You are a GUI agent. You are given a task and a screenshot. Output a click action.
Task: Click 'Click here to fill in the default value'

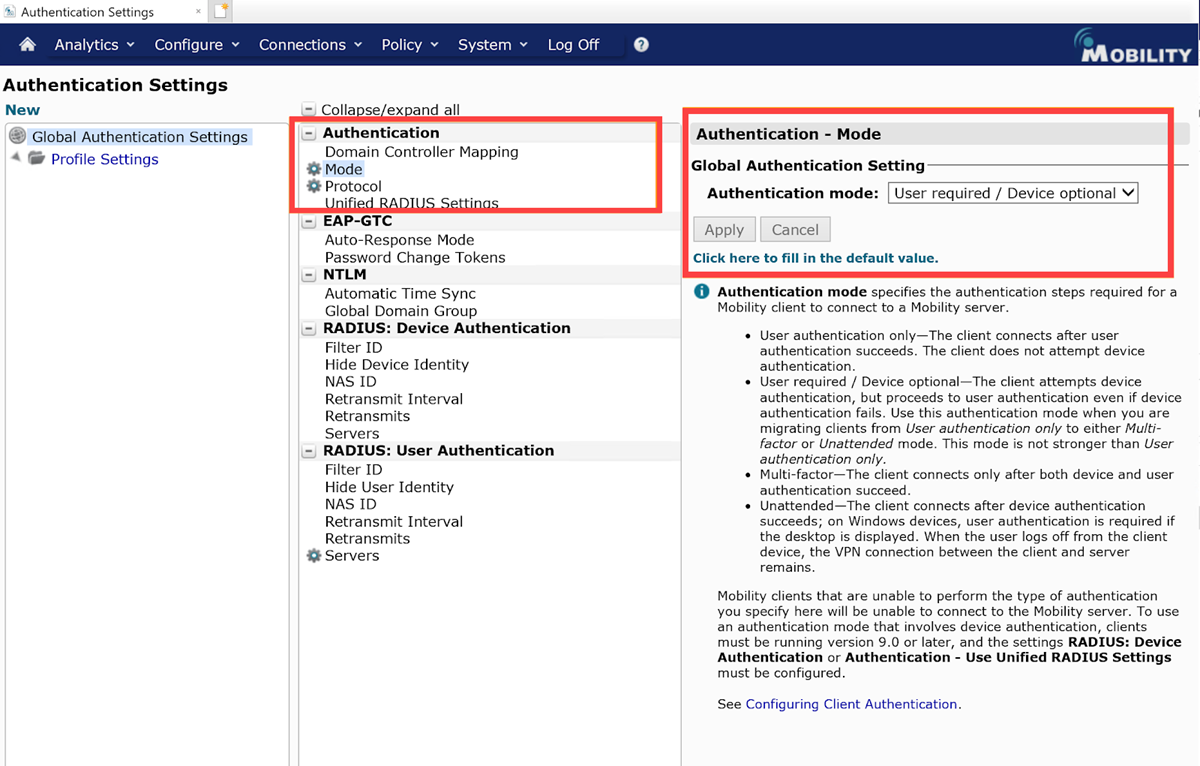point(815,258)
